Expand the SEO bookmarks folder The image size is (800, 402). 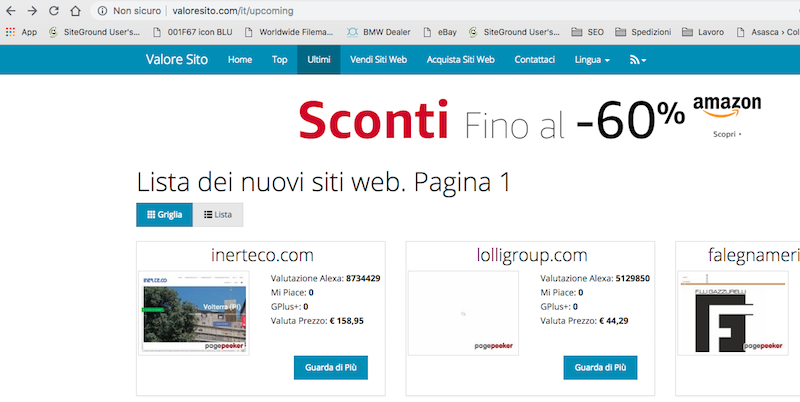point(587,32)
